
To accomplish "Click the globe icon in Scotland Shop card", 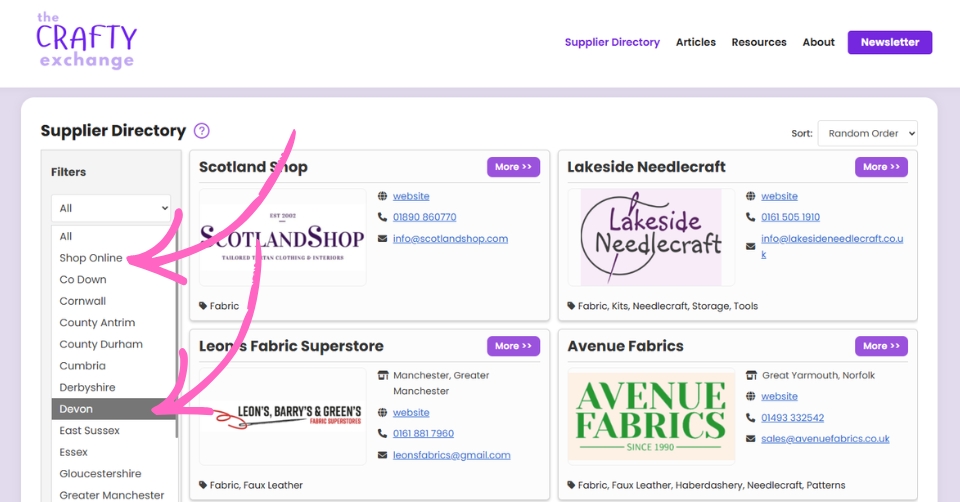I will pos(384,197).
